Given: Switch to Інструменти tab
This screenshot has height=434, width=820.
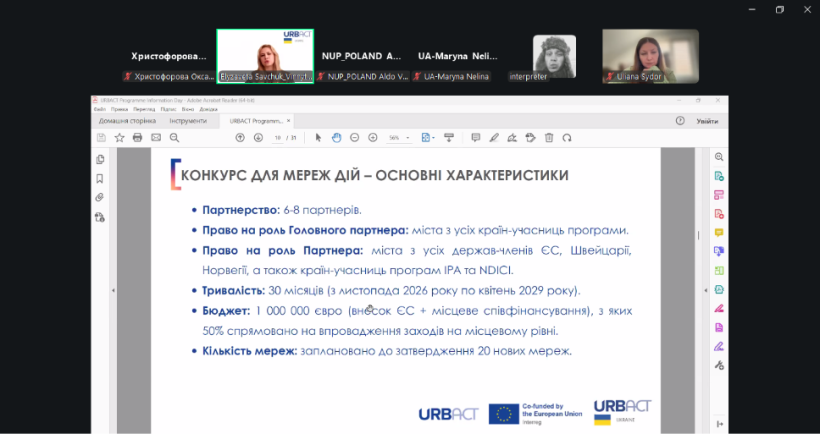Looking at the screenshot, I should click(188, 121).
